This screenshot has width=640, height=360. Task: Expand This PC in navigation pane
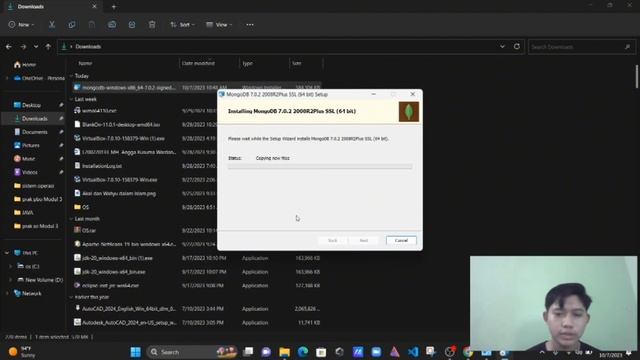(x=7, y=253)
